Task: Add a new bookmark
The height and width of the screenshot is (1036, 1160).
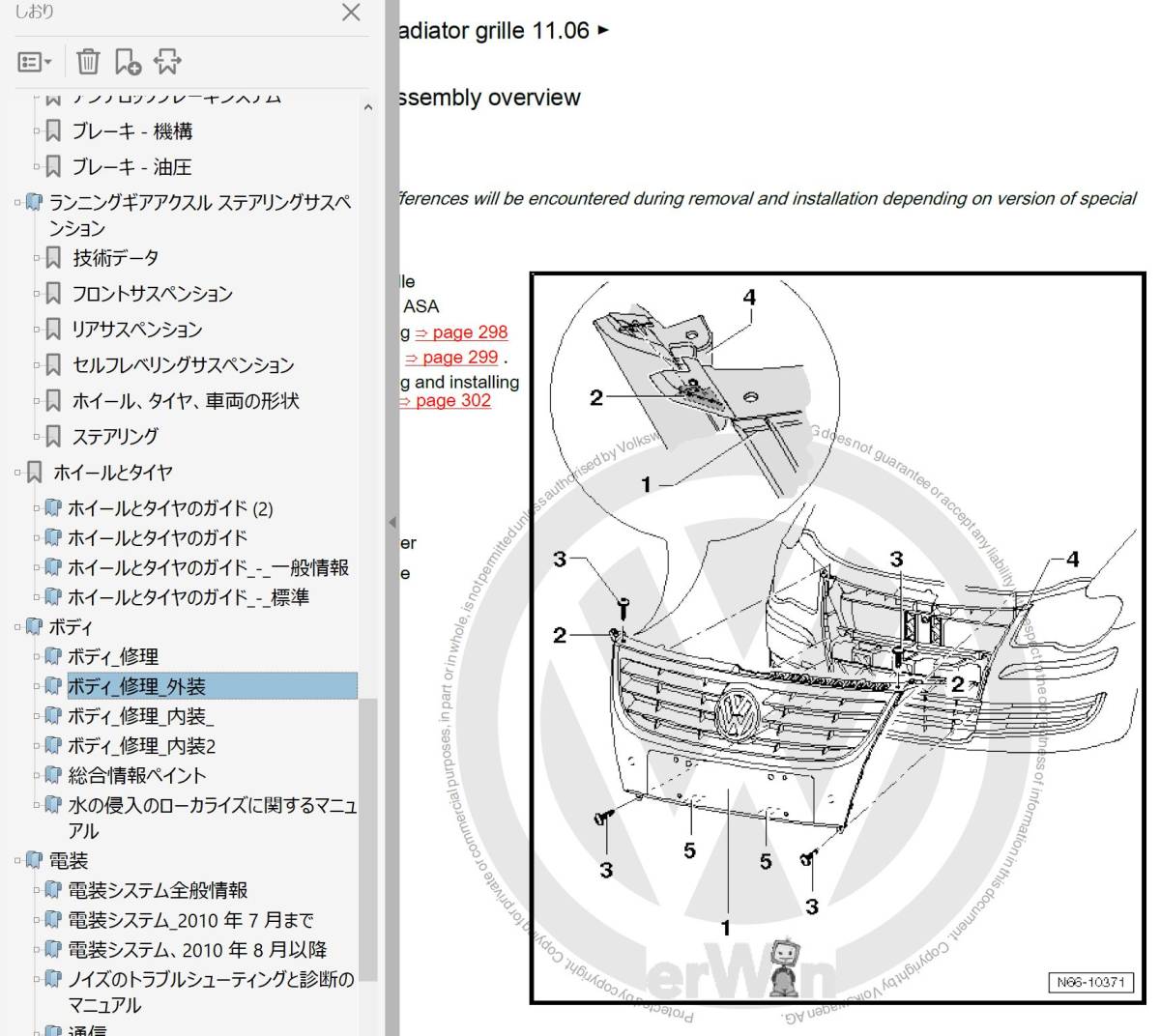Action: click(128, 62)
